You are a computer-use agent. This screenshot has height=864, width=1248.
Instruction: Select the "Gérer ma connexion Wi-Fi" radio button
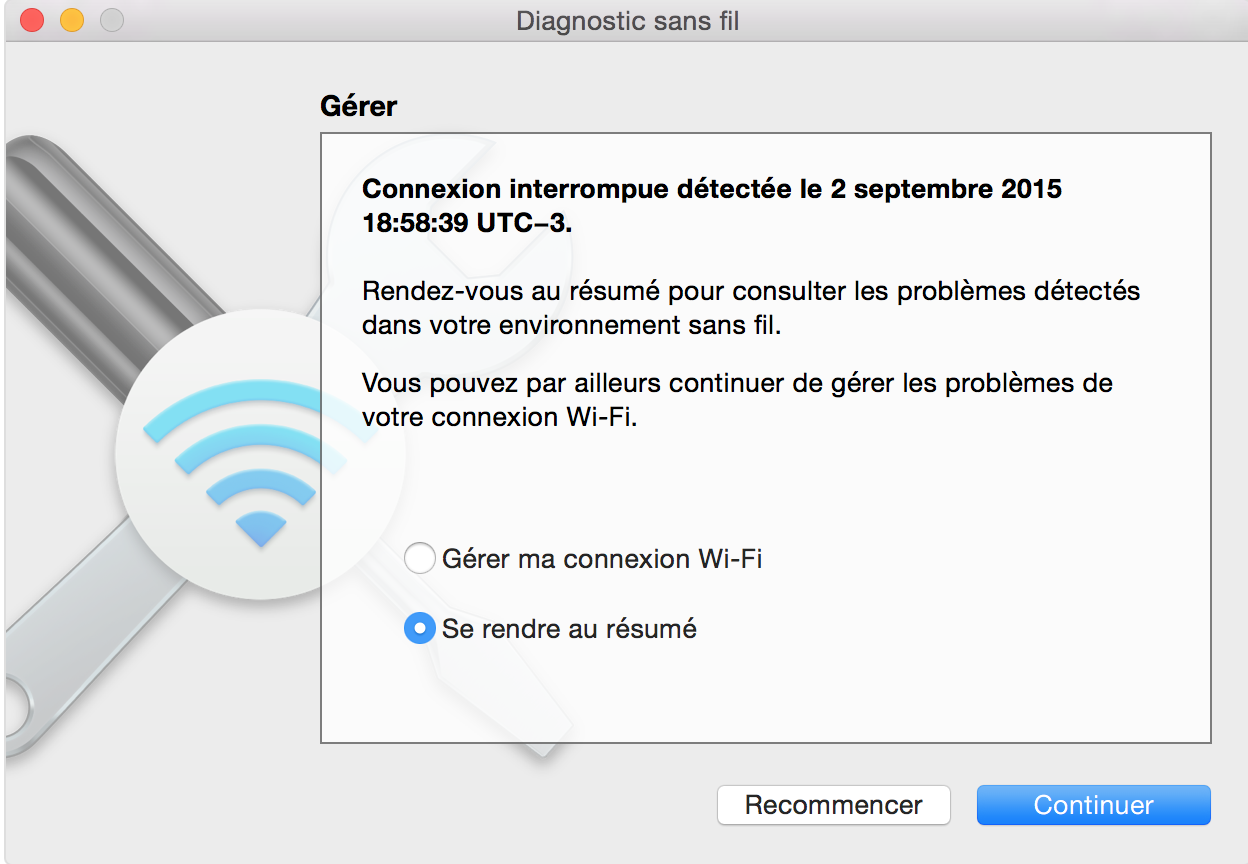tap(419, 558)
